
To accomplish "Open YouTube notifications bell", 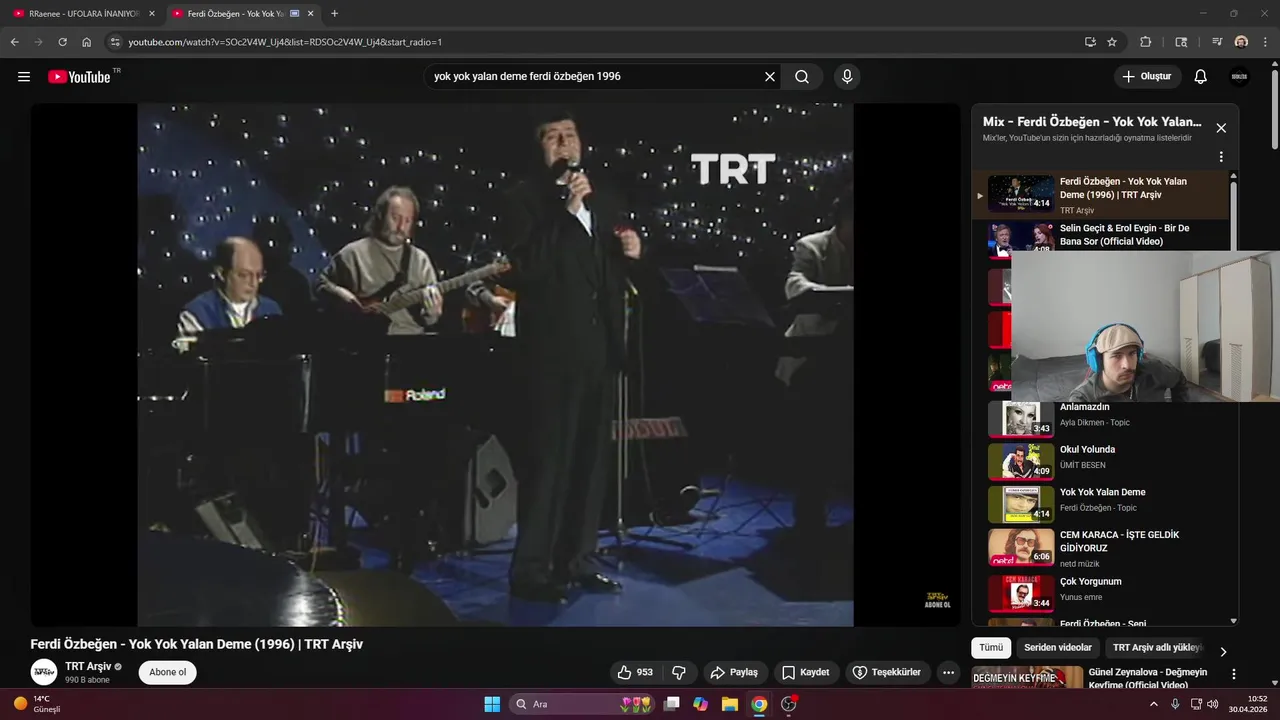I will 1201,77.
